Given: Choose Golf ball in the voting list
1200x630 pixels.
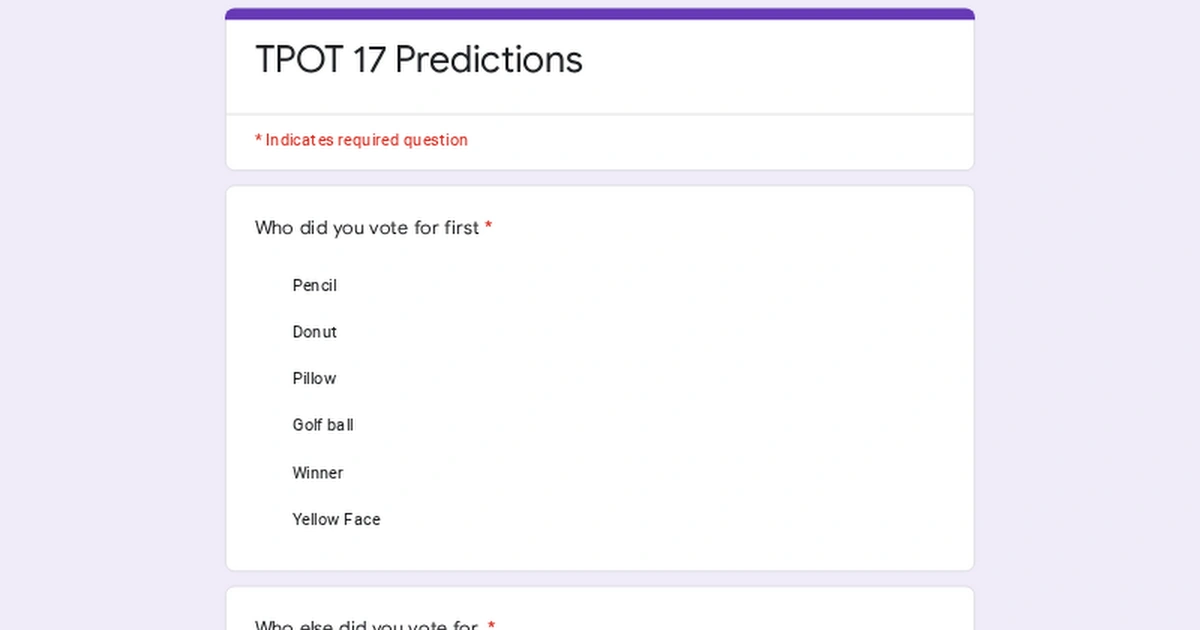Looking at the screenshot, I should tap(322, 425).
